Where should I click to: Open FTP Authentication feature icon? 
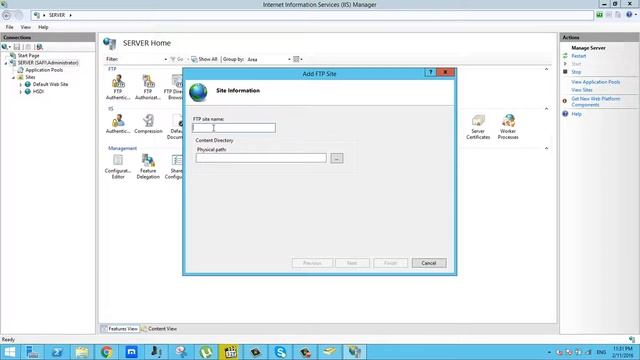[x=118, y=87]
